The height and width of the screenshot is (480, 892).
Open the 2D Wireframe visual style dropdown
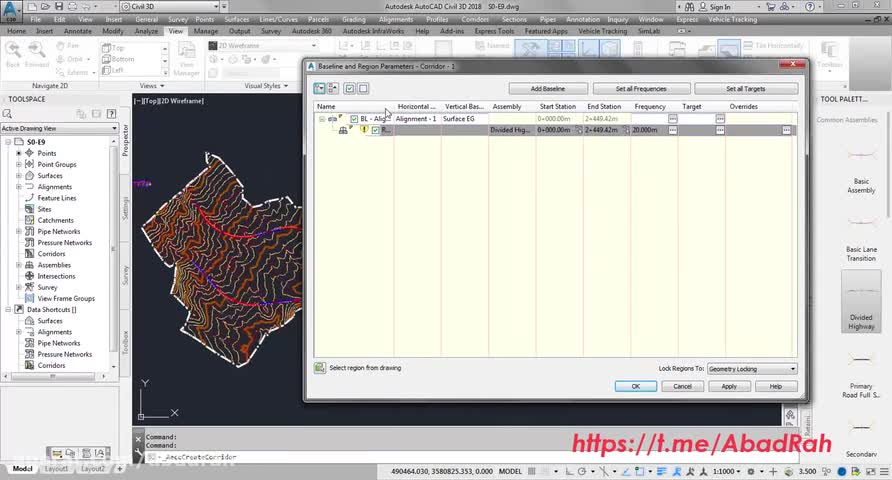click(263, 45)
